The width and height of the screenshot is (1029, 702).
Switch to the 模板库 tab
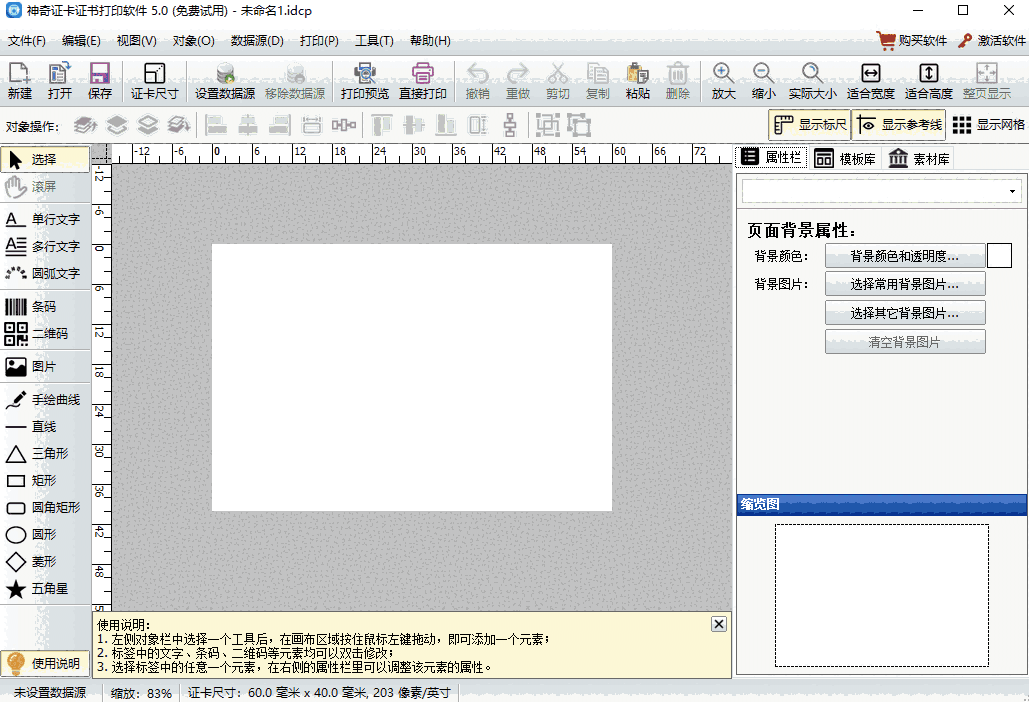(x=845, y=159)
